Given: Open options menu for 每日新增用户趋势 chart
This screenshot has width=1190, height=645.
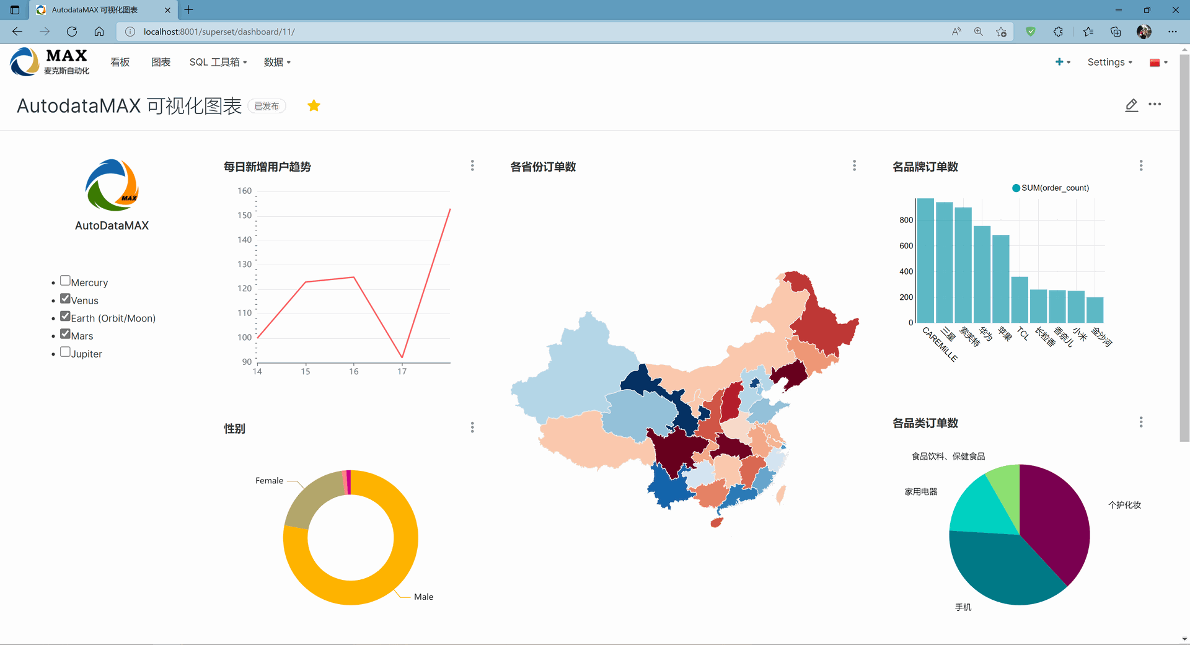Looking at the screenshot, I should click(472, 166).
